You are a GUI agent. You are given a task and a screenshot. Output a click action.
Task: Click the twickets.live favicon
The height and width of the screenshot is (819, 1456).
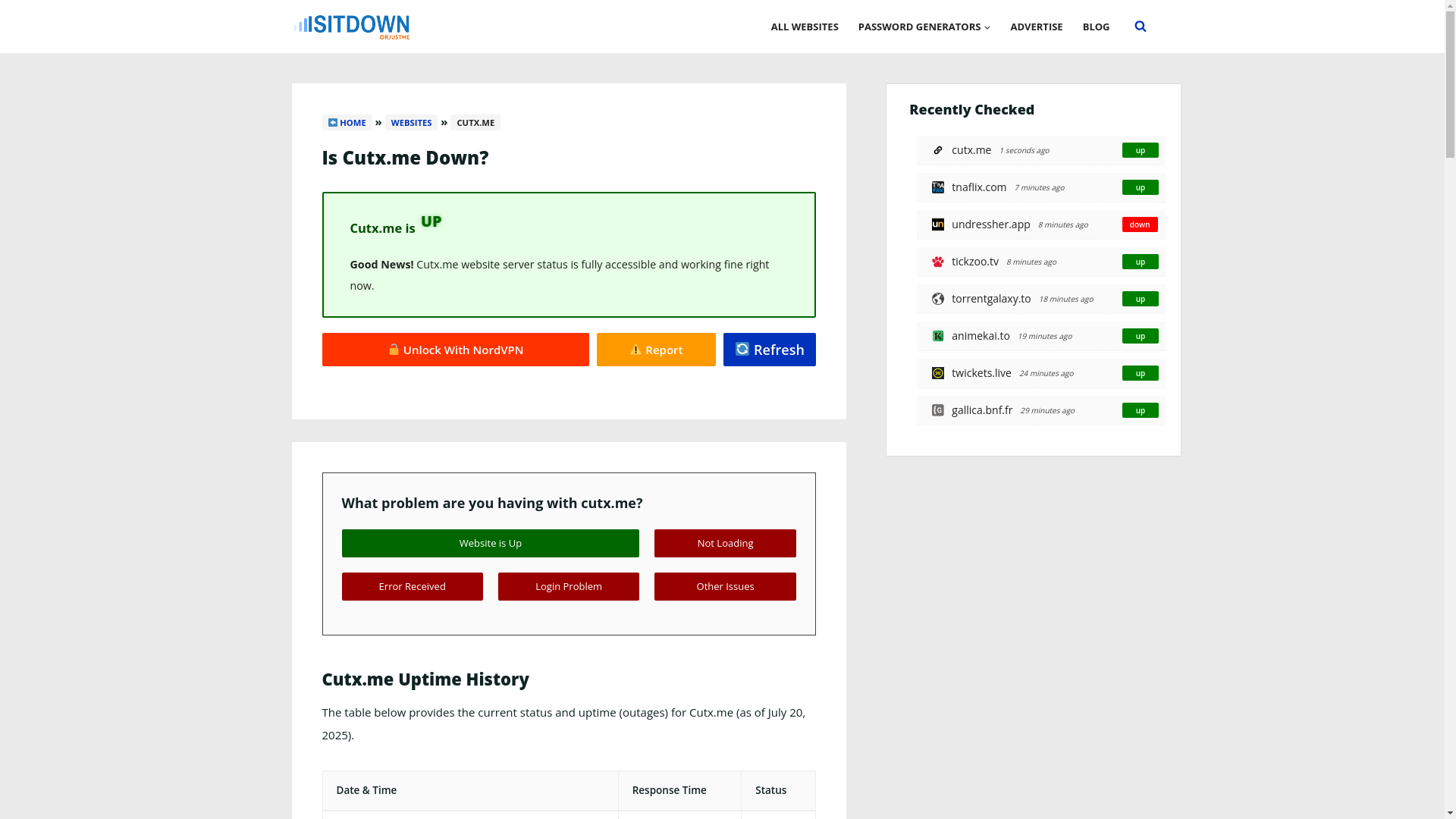coord(938,373)
